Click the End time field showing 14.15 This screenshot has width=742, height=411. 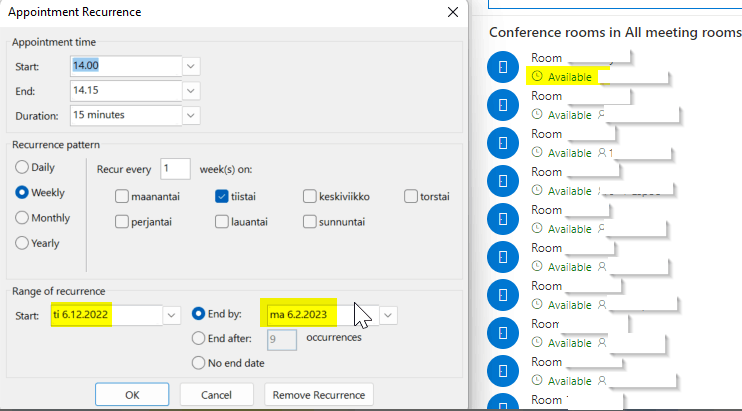point(126,90)
